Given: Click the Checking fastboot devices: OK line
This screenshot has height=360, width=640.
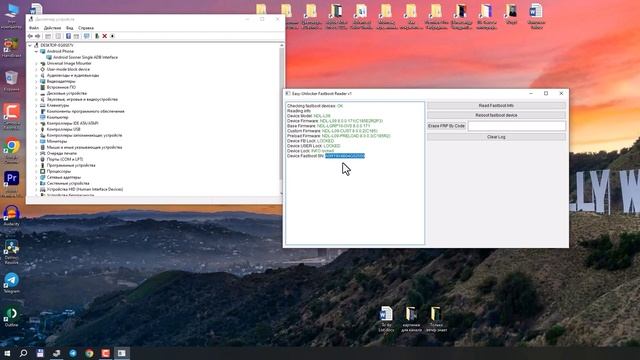Looking at the screenshot, I should click(x=315, y=106).
